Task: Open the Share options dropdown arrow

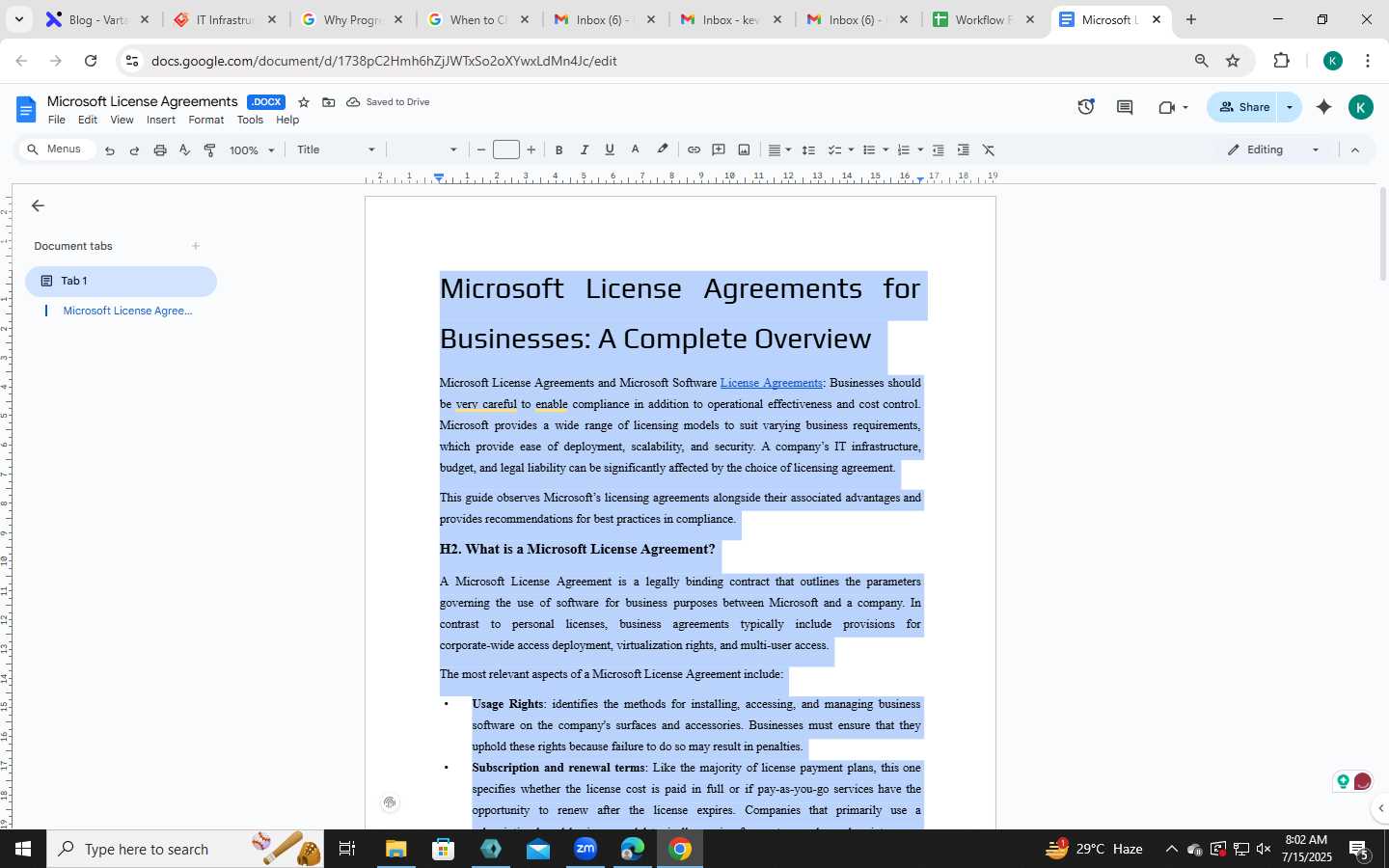Action: (x=1290, y=107)
